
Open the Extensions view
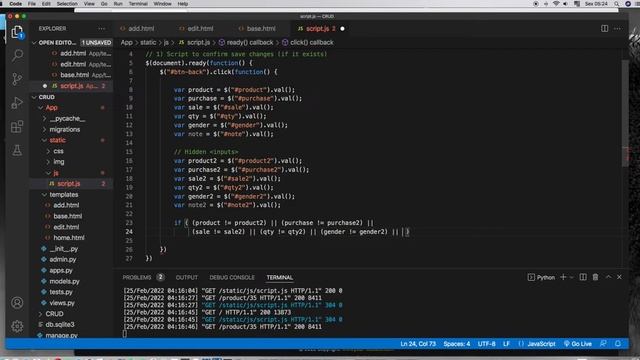point(17,127)
